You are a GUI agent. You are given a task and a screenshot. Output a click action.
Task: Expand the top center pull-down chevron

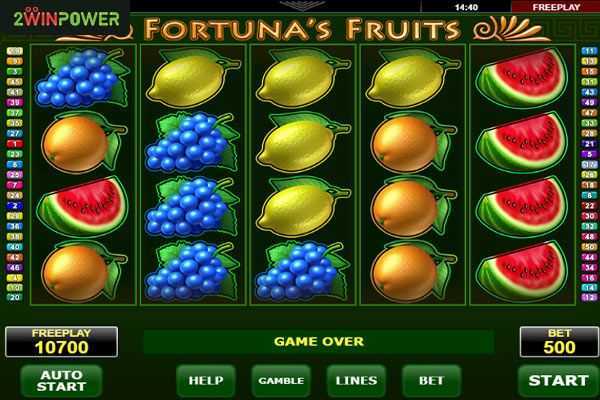coord(302,5)
